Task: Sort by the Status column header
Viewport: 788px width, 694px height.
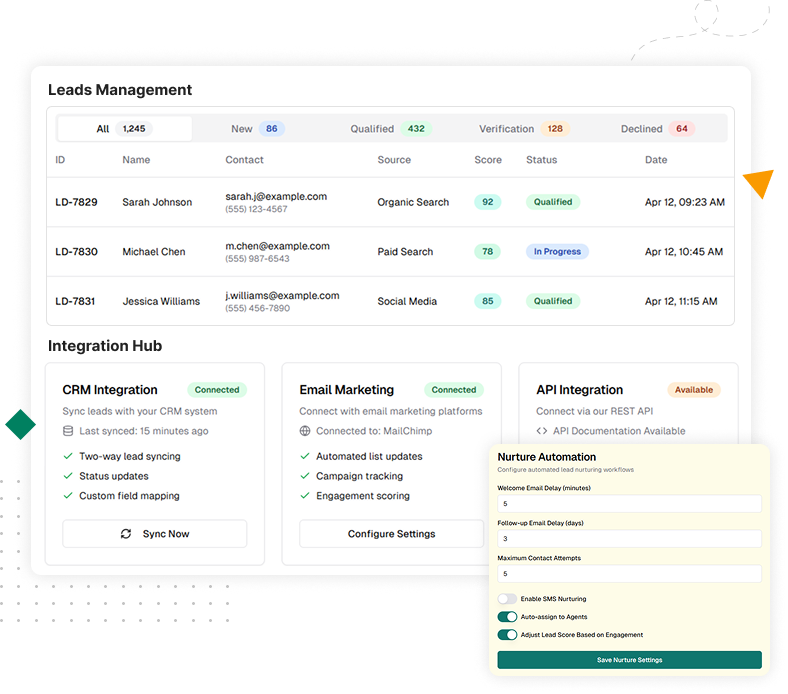Action: (x=542, y=160)
